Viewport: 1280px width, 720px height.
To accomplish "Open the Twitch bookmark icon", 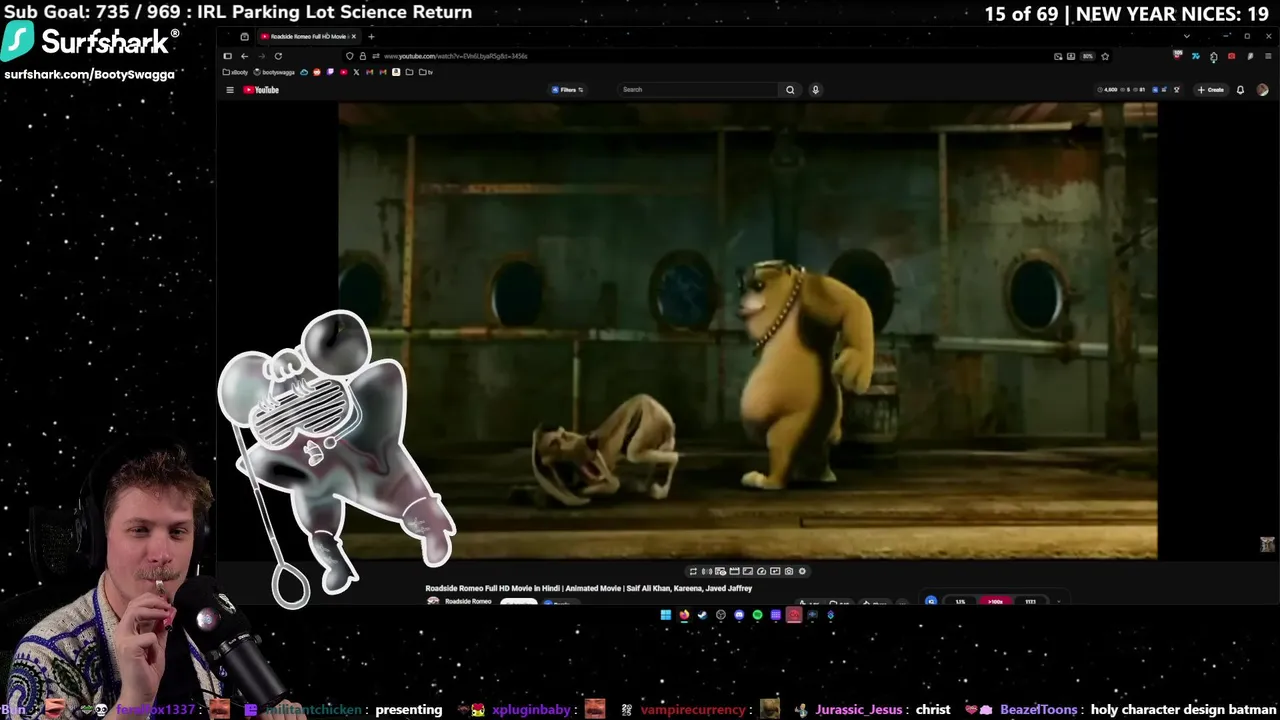I will (x=330, y=72).
